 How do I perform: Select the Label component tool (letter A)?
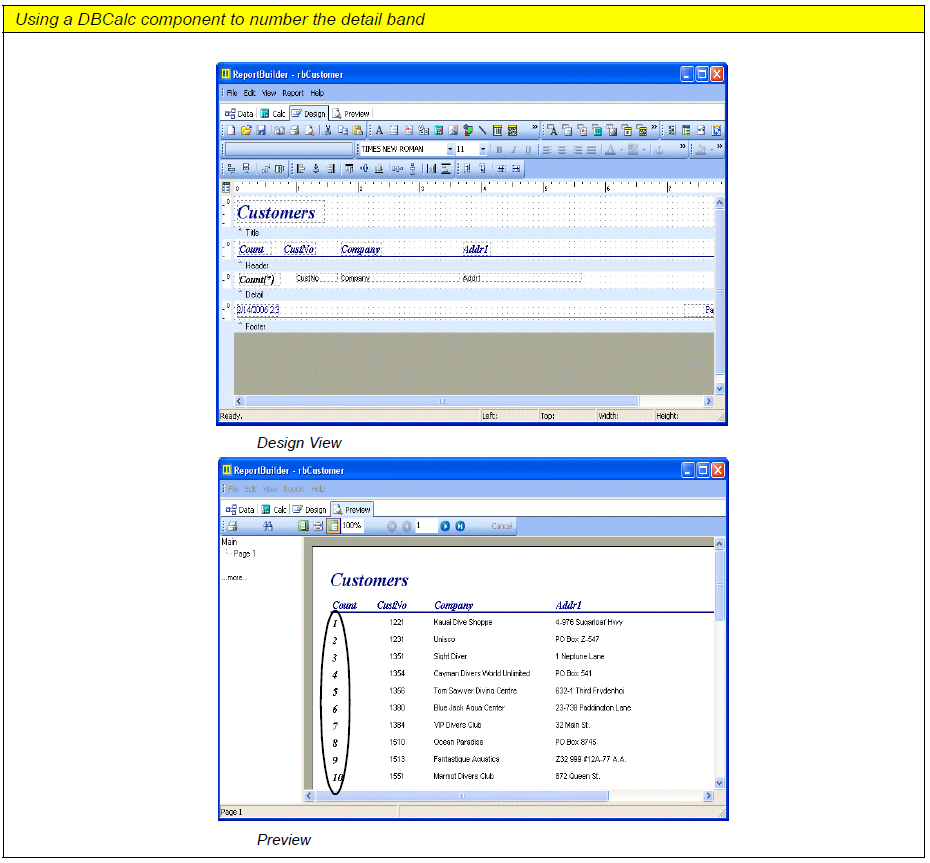pyautogui.click(x=379, y=130)
